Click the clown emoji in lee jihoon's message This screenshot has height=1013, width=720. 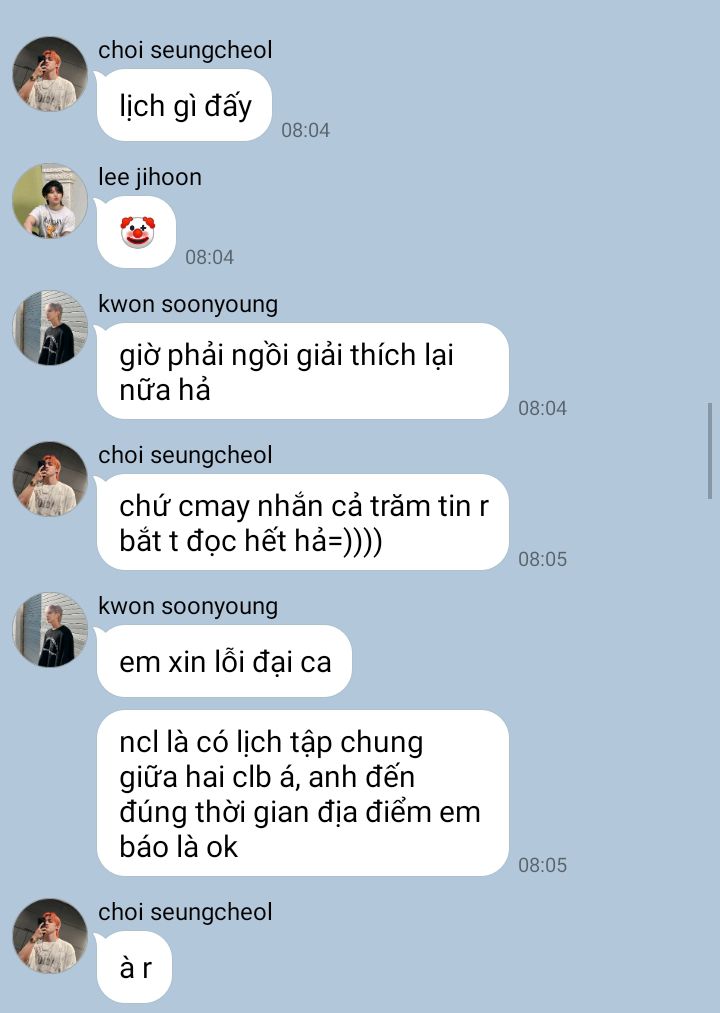138,232
